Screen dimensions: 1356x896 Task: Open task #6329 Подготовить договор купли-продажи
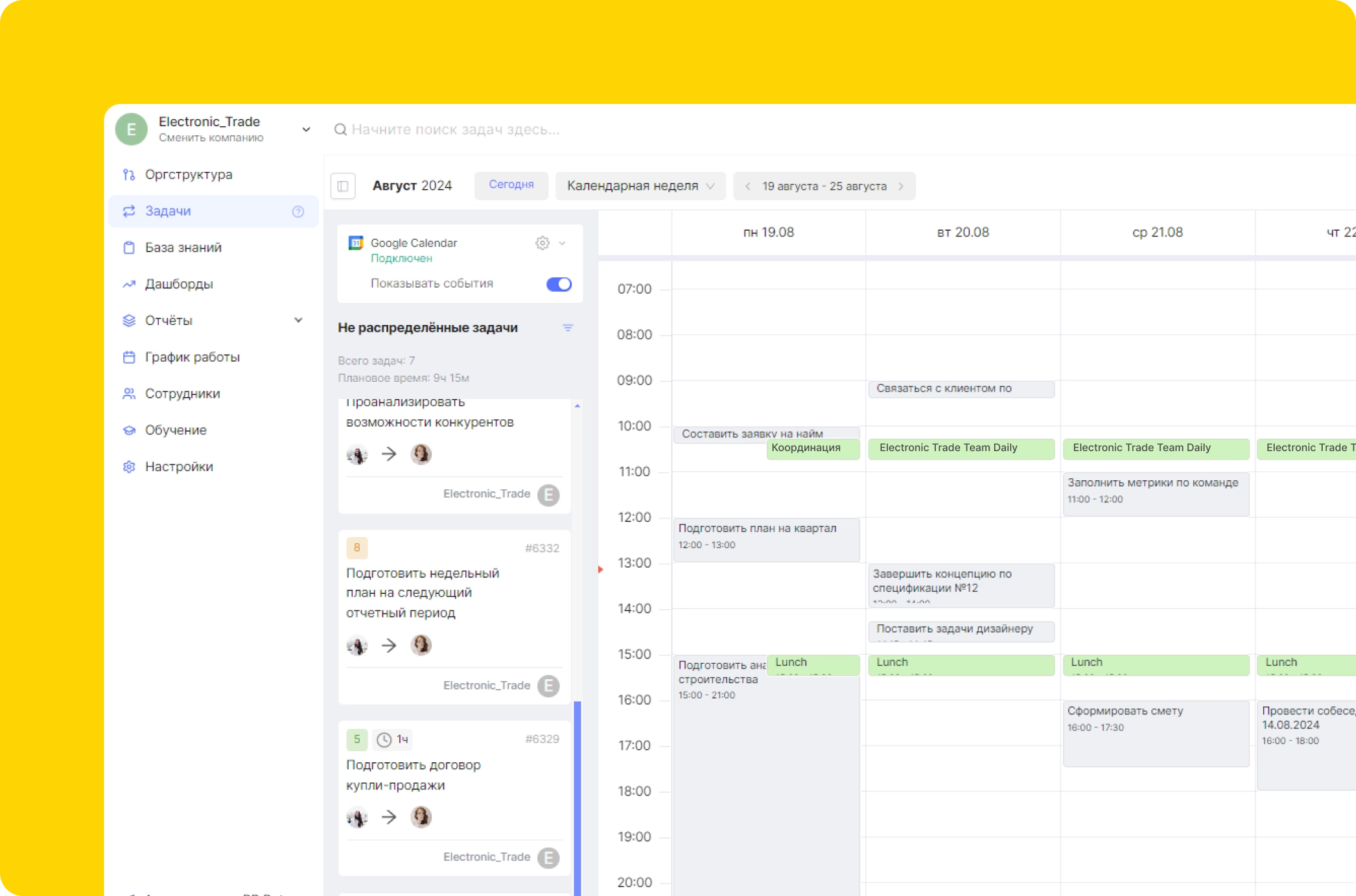pos(455,798)
